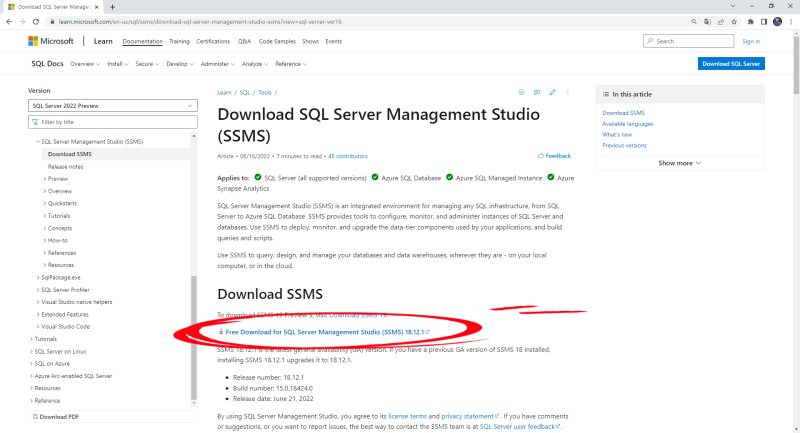
Task: Open Shows in top navigation
Action: (x=310, y=41)
